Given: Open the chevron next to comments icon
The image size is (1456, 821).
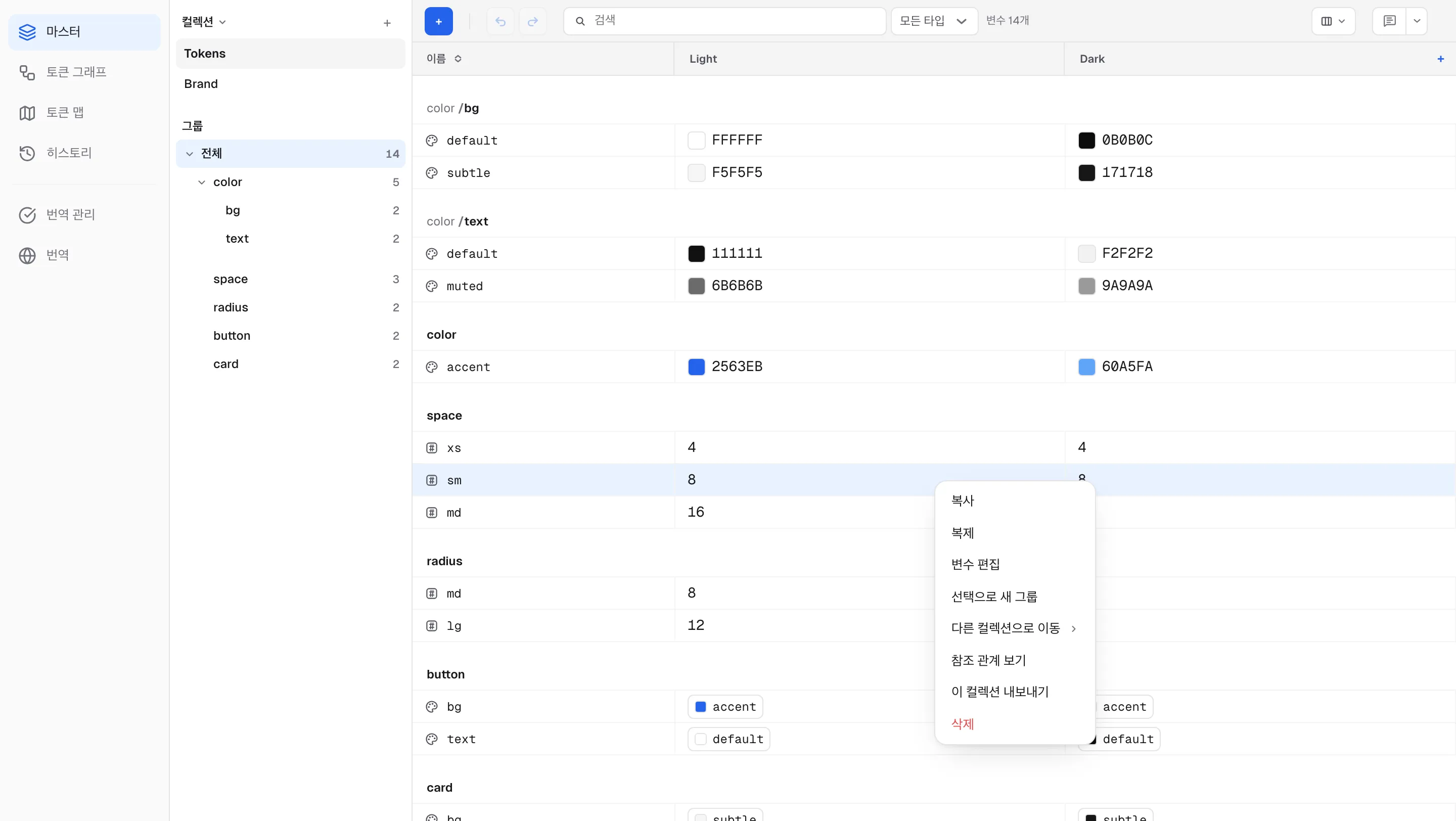Looking at the screenshot, I should pyautogui.click(x=1417, y=21).
